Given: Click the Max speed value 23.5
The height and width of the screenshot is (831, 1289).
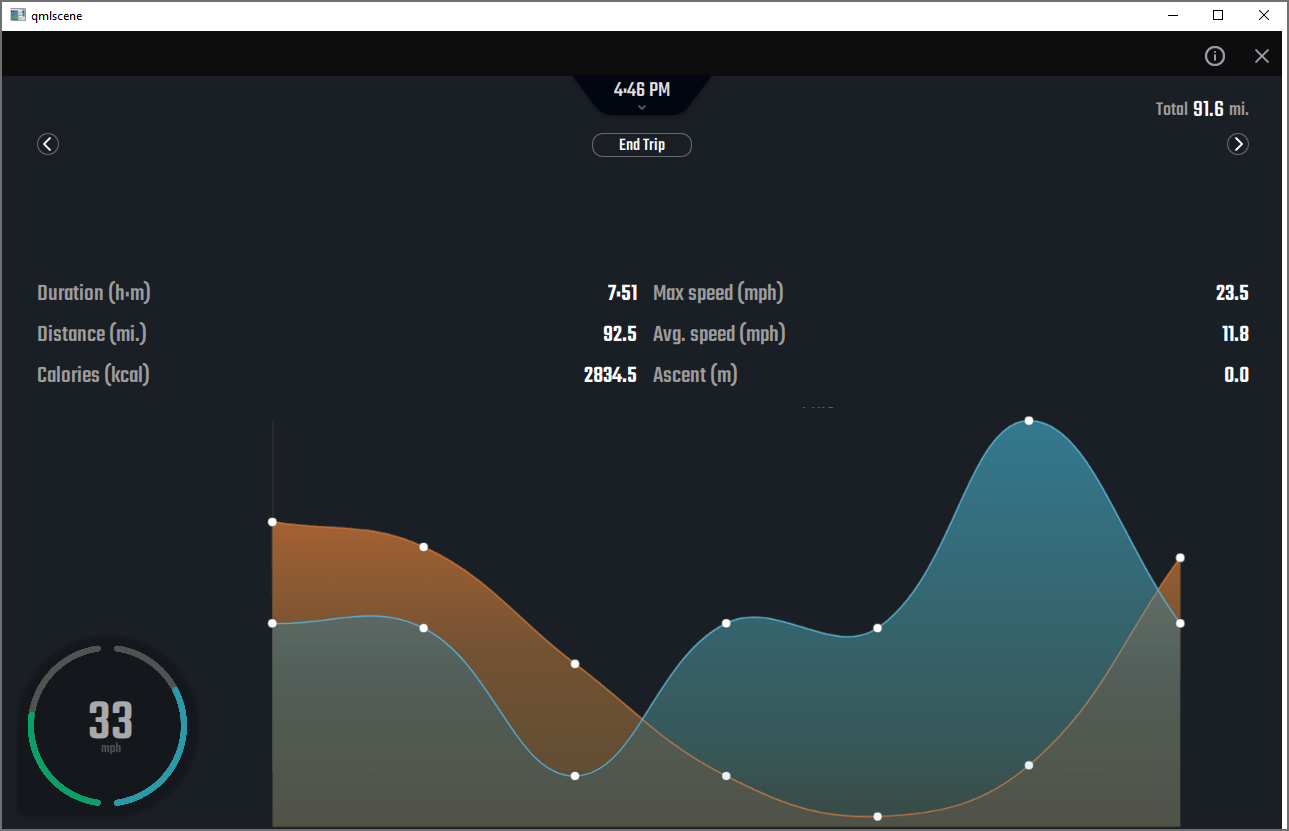Looking at the screenshot, I should 1232,293.
